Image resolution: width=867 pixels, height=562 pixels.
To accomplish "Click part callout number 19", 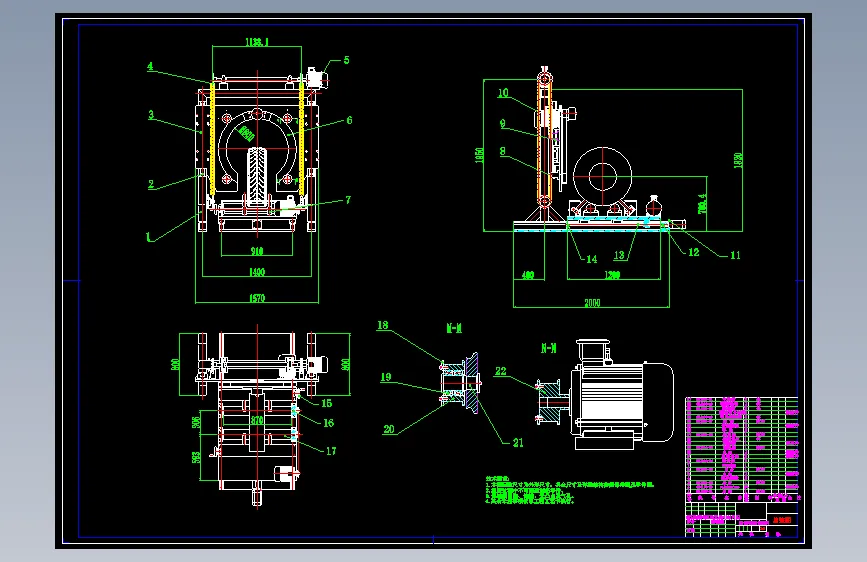I will coord(386,377).
